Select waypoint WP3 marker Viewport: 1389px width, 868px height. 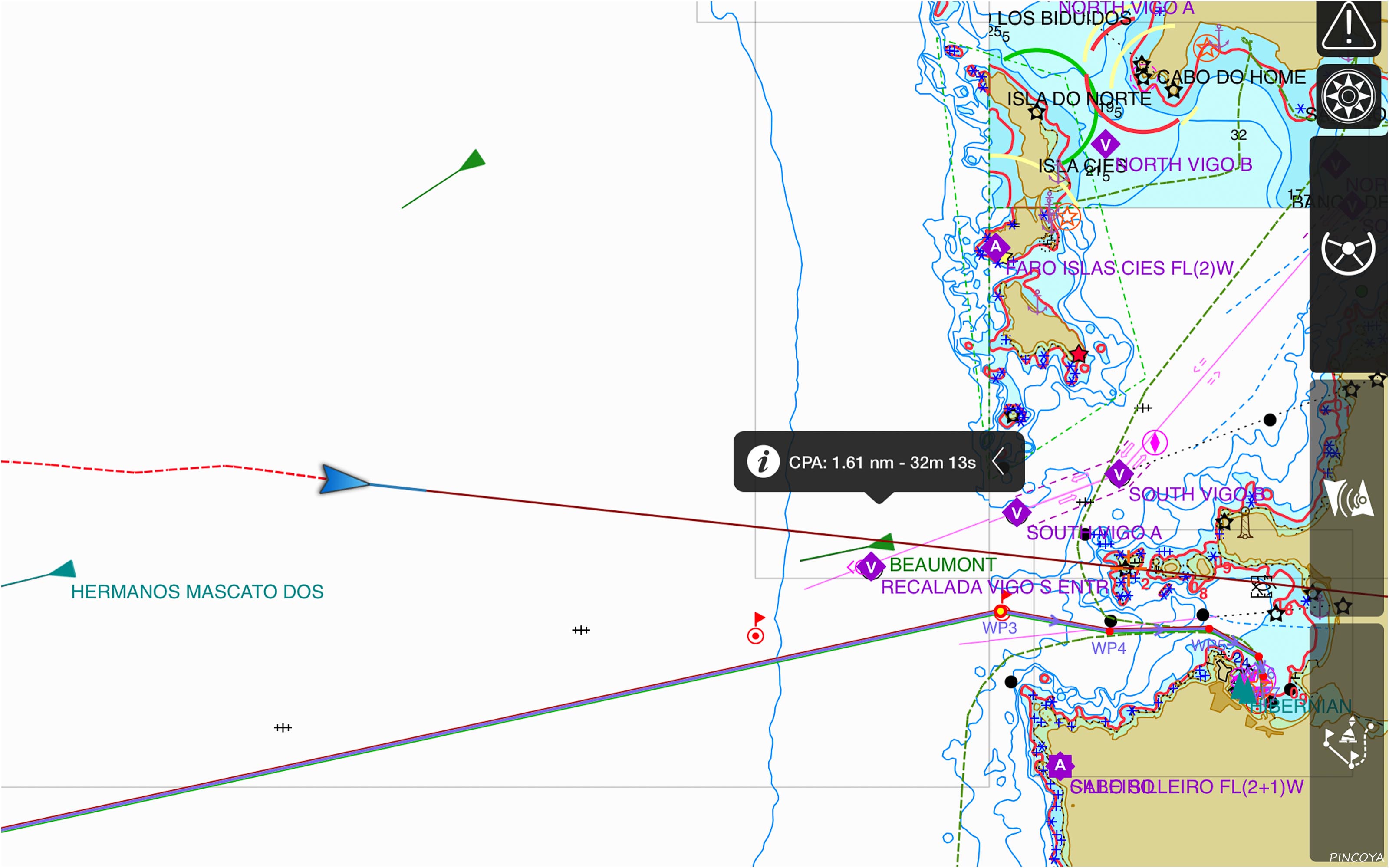[1001, 612]
